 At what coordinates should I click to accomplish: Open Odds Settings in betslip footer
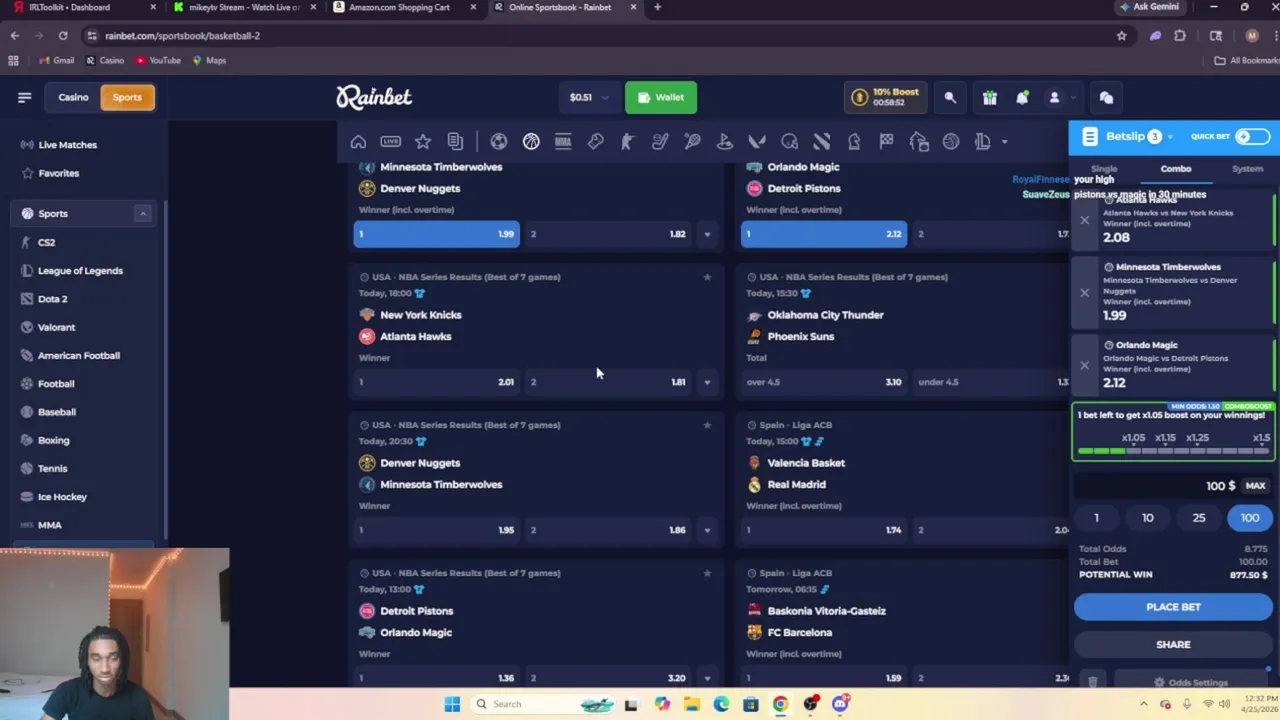point(1190,683)
